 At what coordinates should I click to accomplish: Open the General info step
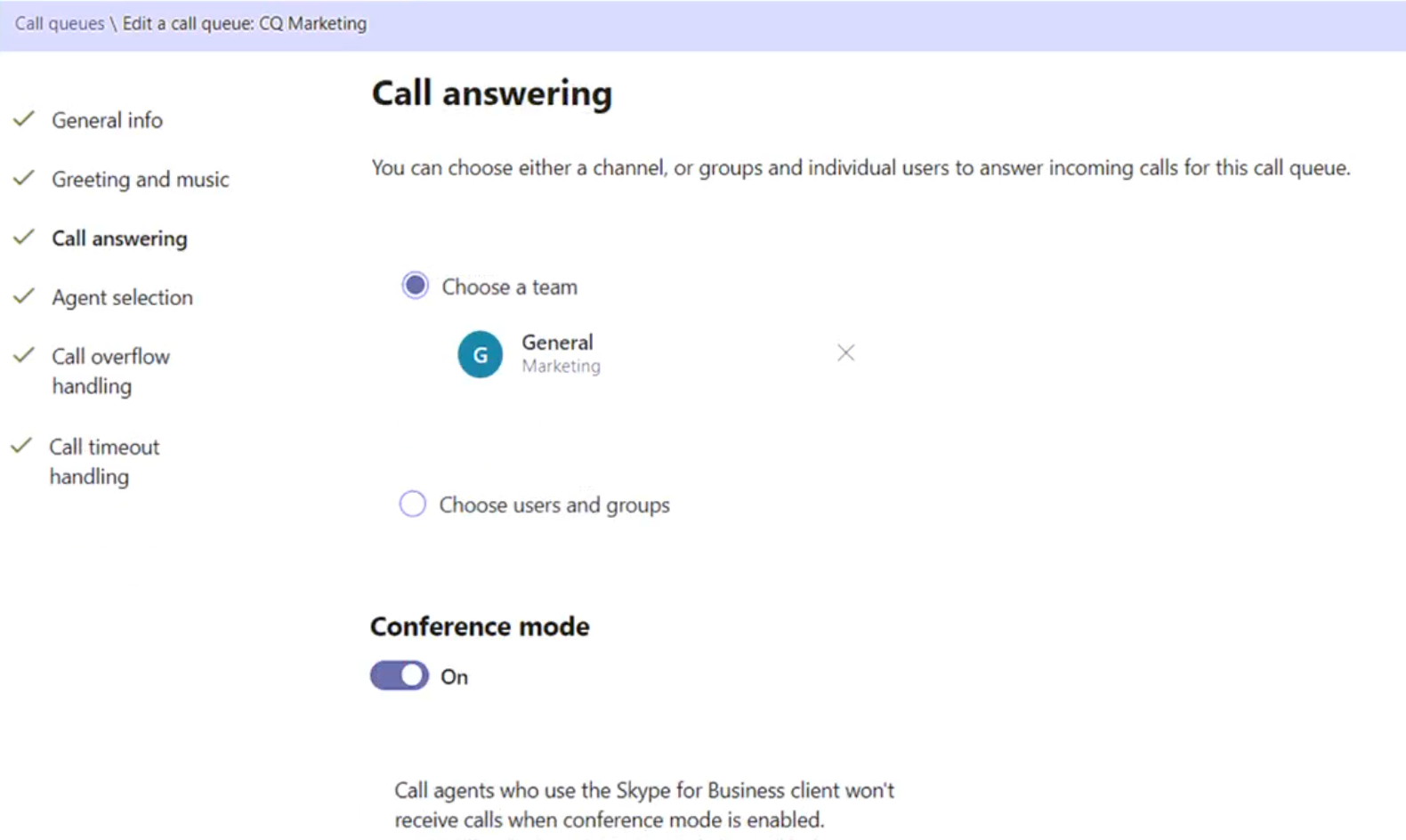click(x=107, y=120)
